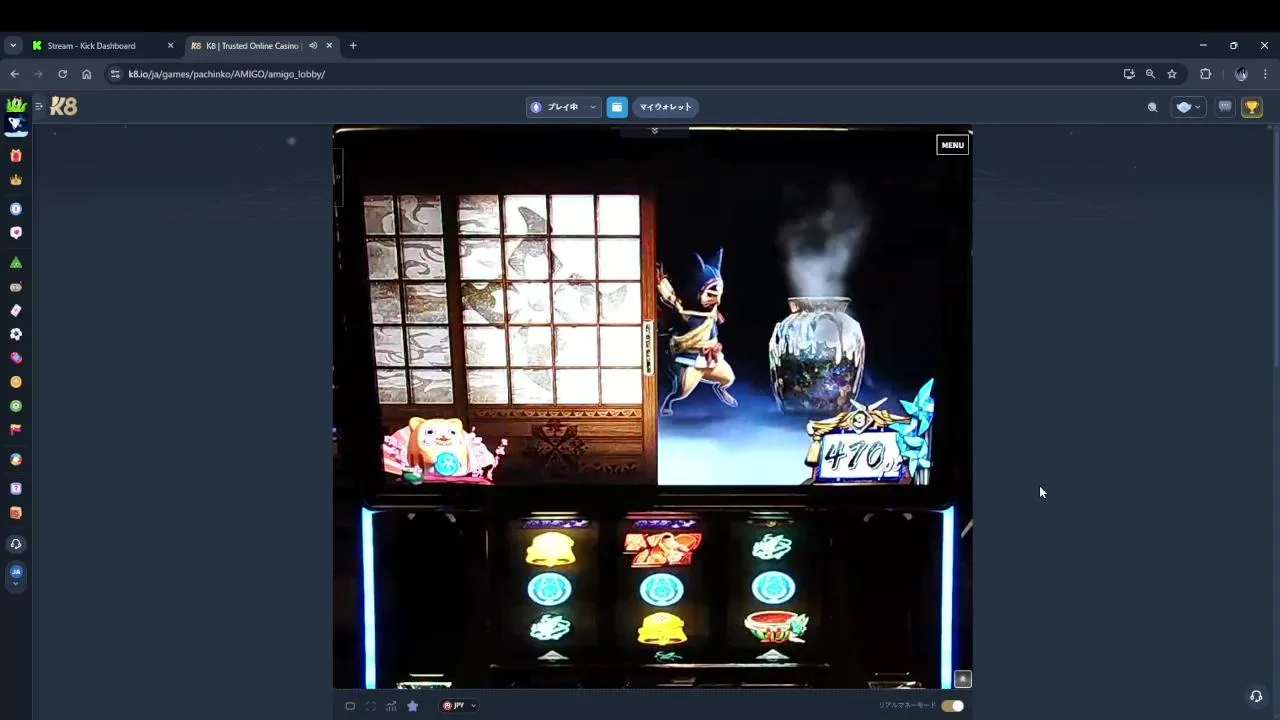Expand the JA language selector in sidebar
1280x720 pixels.
tap(15, 576)
